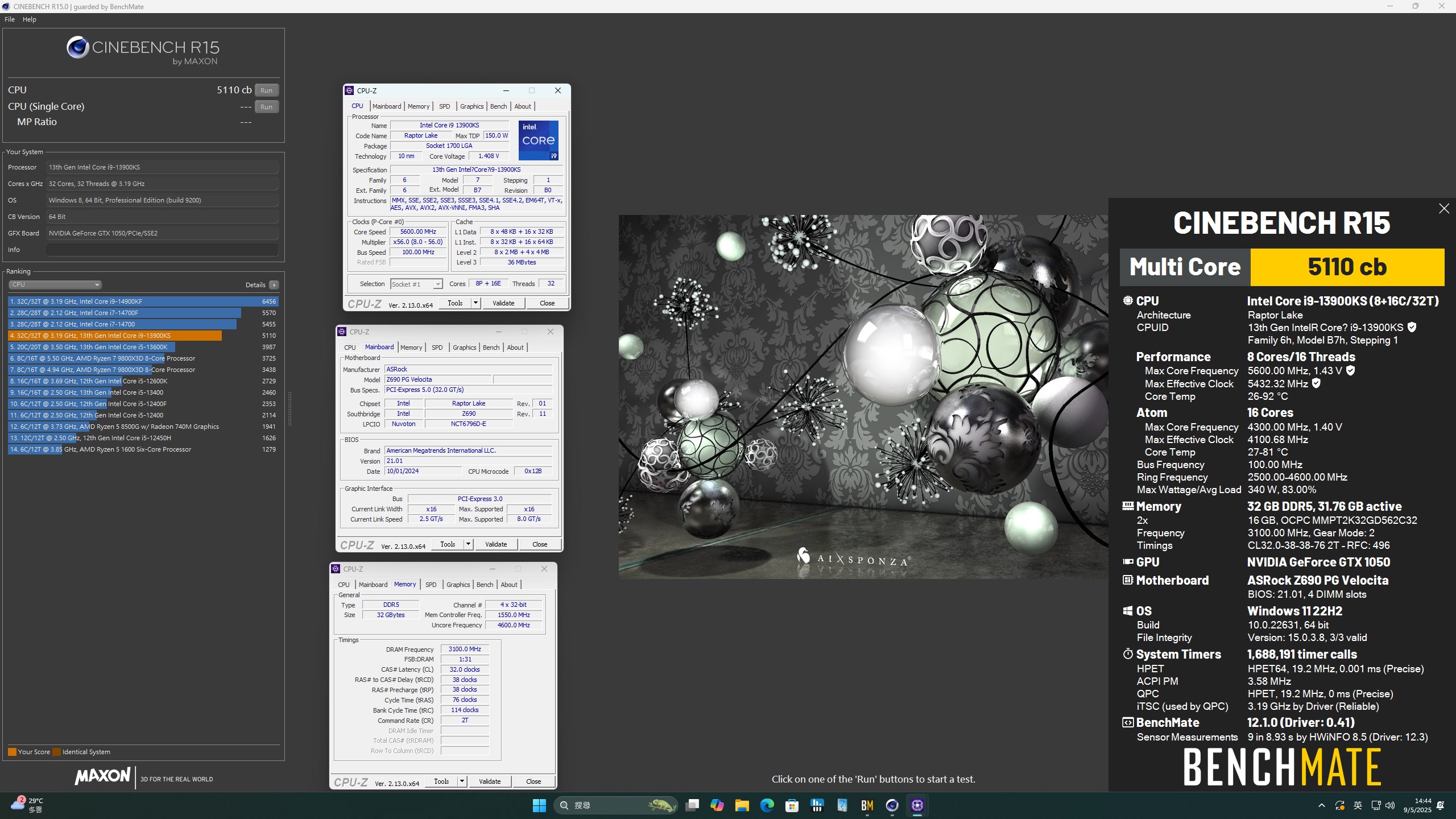Click Validate in top CPU-Z window

click(503, 303)
